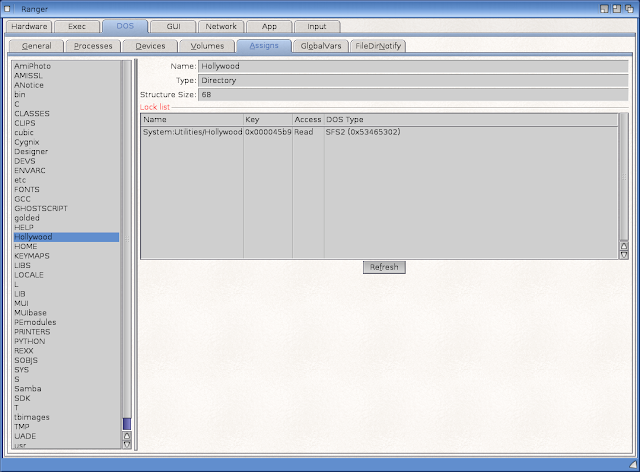Click the Refresh button
Image resolution: width=640 pixels, height=472 pixels.
point(384,267)
